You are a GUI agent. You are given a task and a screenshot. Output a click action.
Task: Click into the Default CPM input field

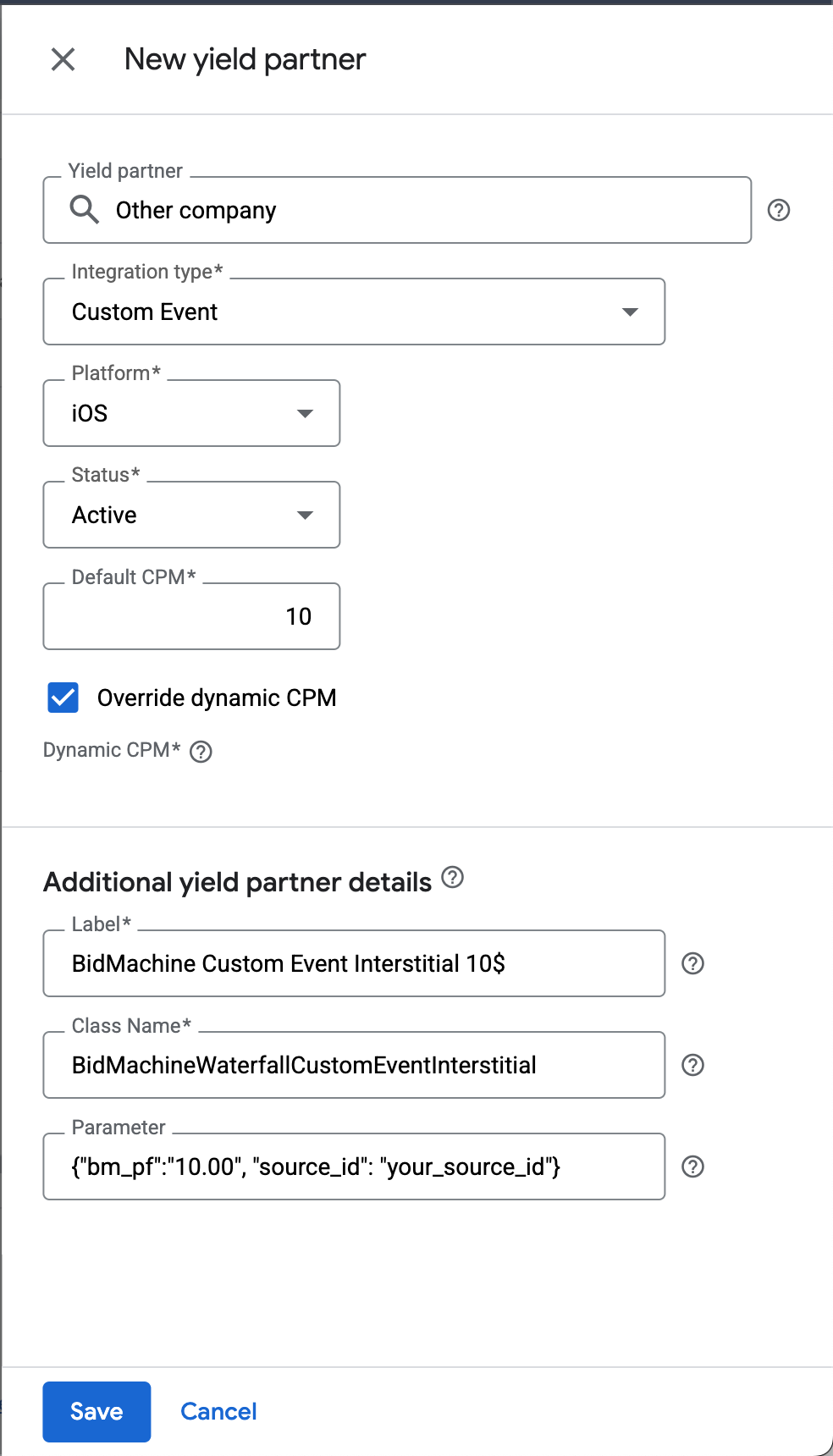coord(191,616)
